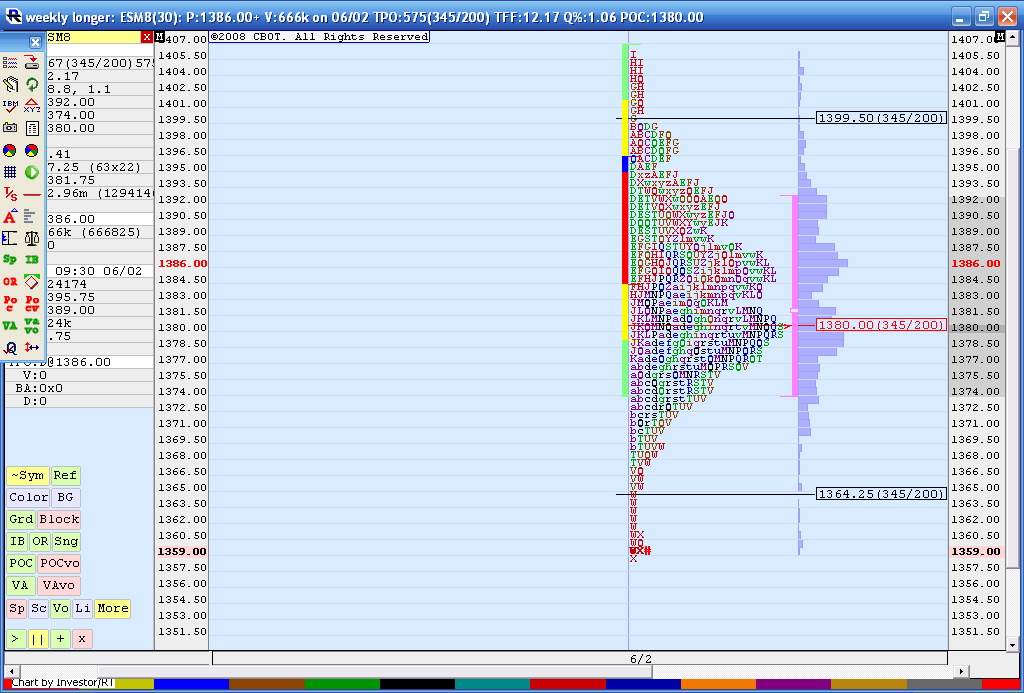This screenshot has height=693, width=1024.
Task: Toggle the Ref button
Action: point(65,476)
